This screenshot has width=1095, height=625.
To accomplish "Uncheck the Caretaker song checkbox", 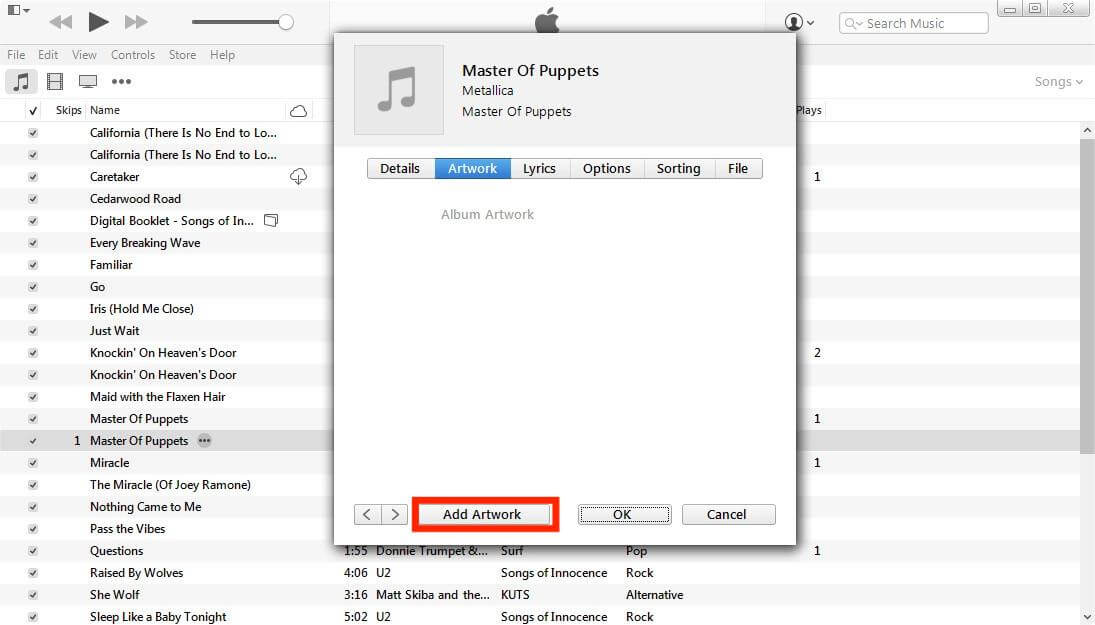I will (33, 177).
